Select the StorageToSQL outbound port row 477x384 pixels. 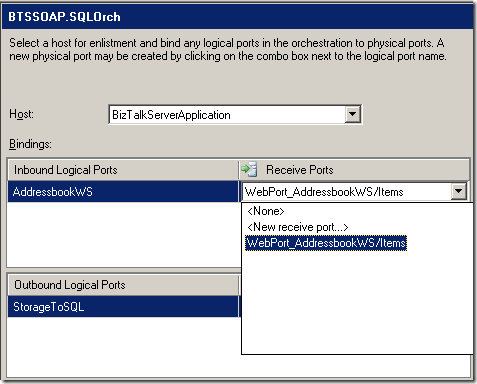[123, 307]
